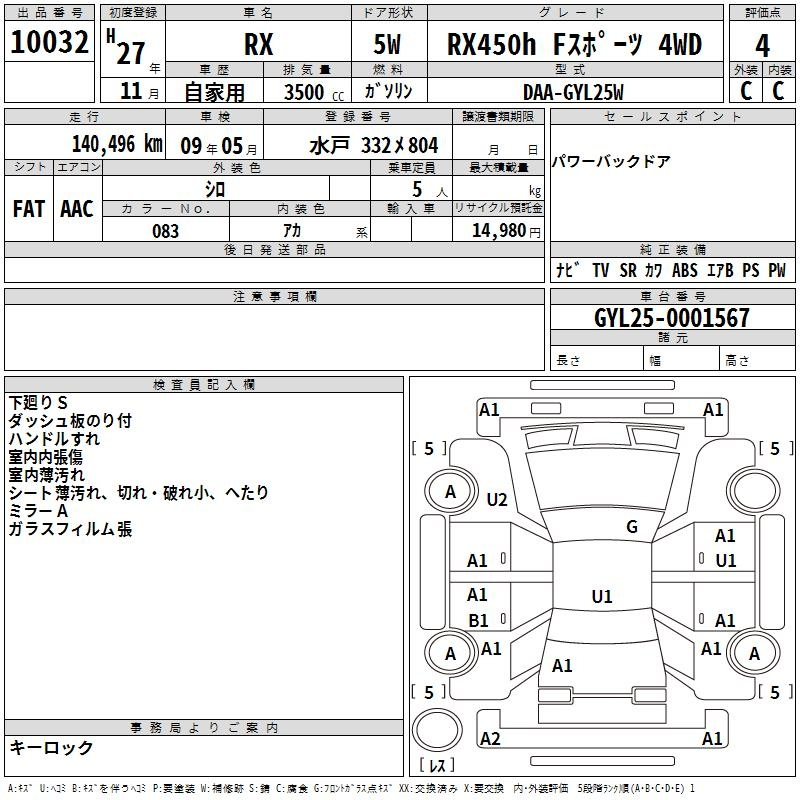Select the G windshield chip mark
This screenshot has height=800, width=800.
pos(632,527)
